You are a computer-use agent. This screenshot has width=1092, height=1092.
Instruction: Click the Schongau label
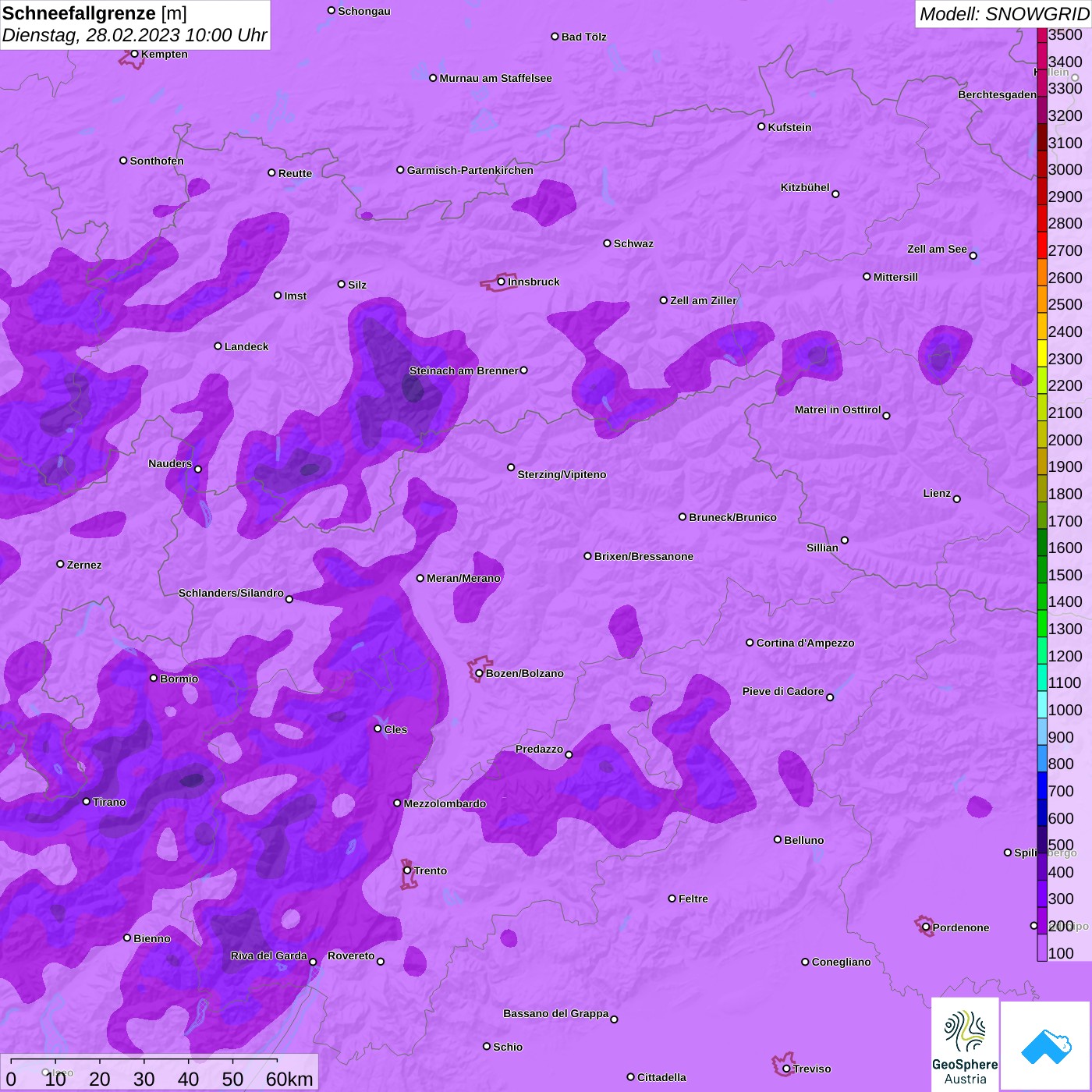click(364, 11)
